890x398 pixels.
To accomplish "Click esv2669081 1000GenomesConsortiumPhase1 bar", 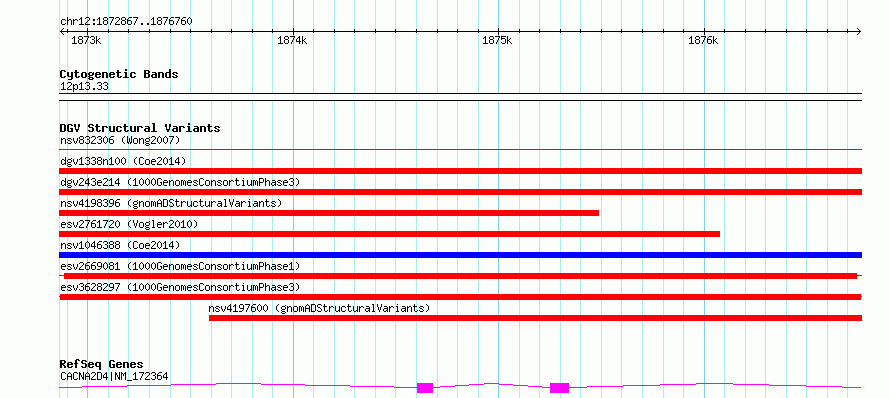I will (460, 276).
